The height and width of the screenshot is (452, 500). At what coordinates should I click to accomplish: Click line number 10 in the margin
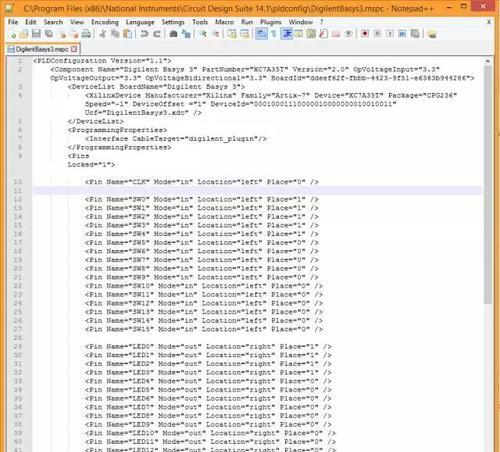point(18,182)
